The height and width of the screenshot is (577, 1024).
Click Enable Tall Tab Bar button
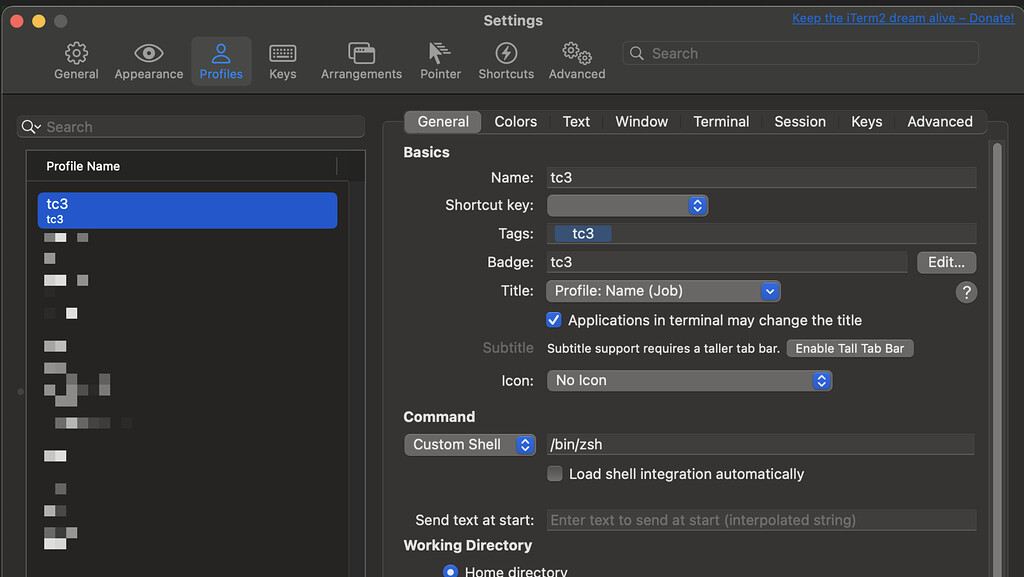(x=850, y=349)
